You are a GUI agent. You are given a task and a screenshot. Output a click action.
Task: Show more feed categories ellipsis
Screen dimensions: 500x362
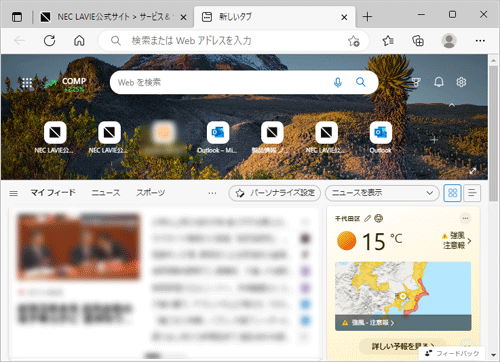(x=212, y=193)
